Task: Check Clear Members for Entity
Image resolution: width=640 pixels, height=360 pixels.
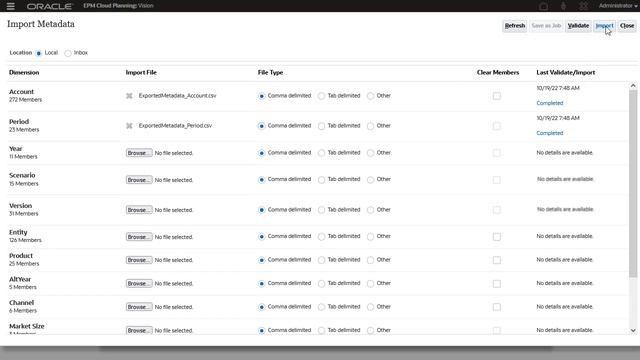Action: coord(497,237)
